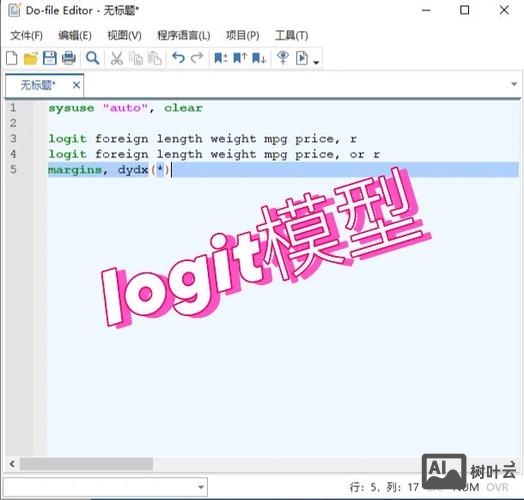The height and width of the screenshot is (500, 524).
Task: Execute the do-file with the run icon
Action: click(302, 58)
